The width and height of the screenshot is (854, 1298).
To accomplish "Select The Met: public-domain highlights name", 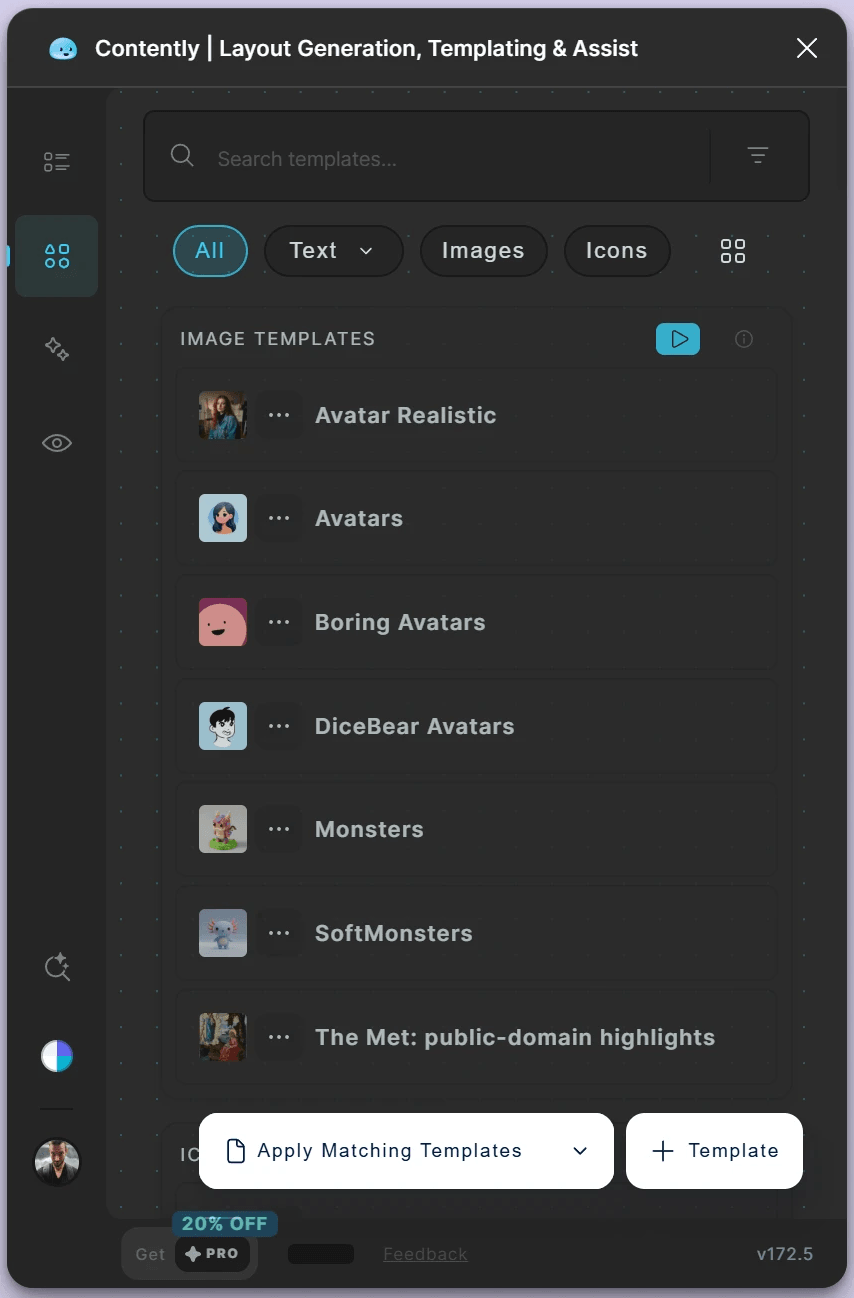I will click(515, 1037).
